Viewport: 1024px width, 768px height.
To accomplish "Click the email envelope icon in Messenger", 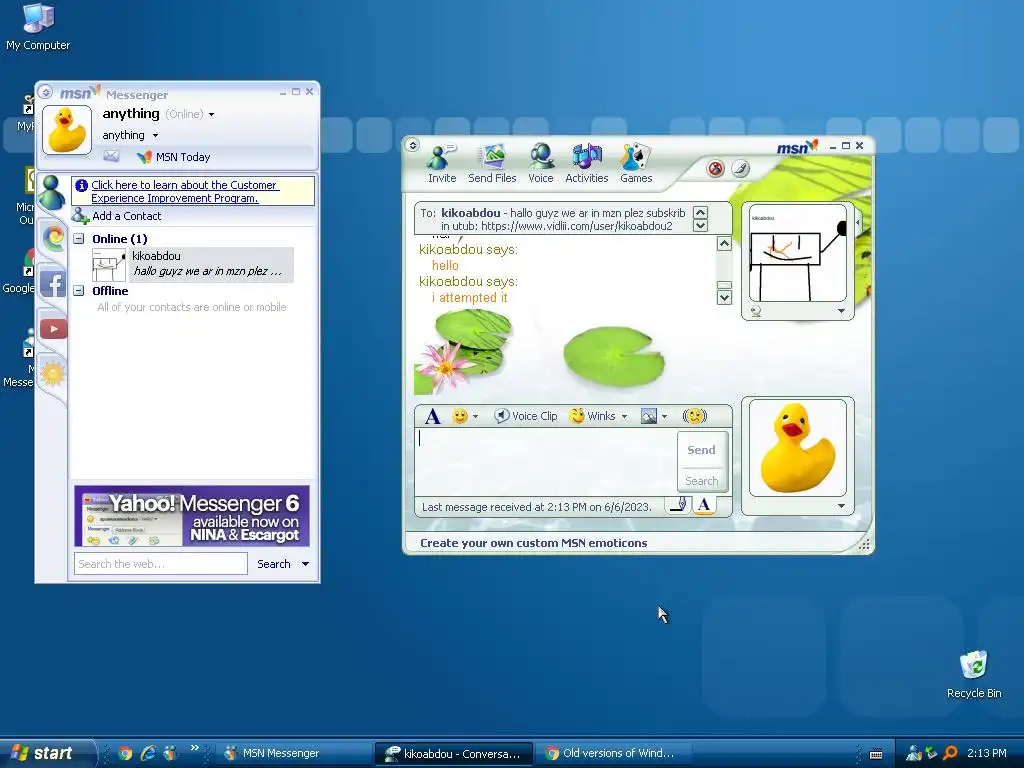I will click(111, 156).
